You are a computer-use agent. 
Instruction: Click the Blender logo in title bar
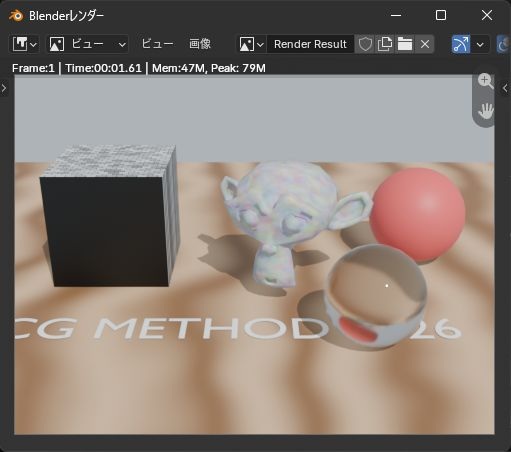tap(16, 16)
